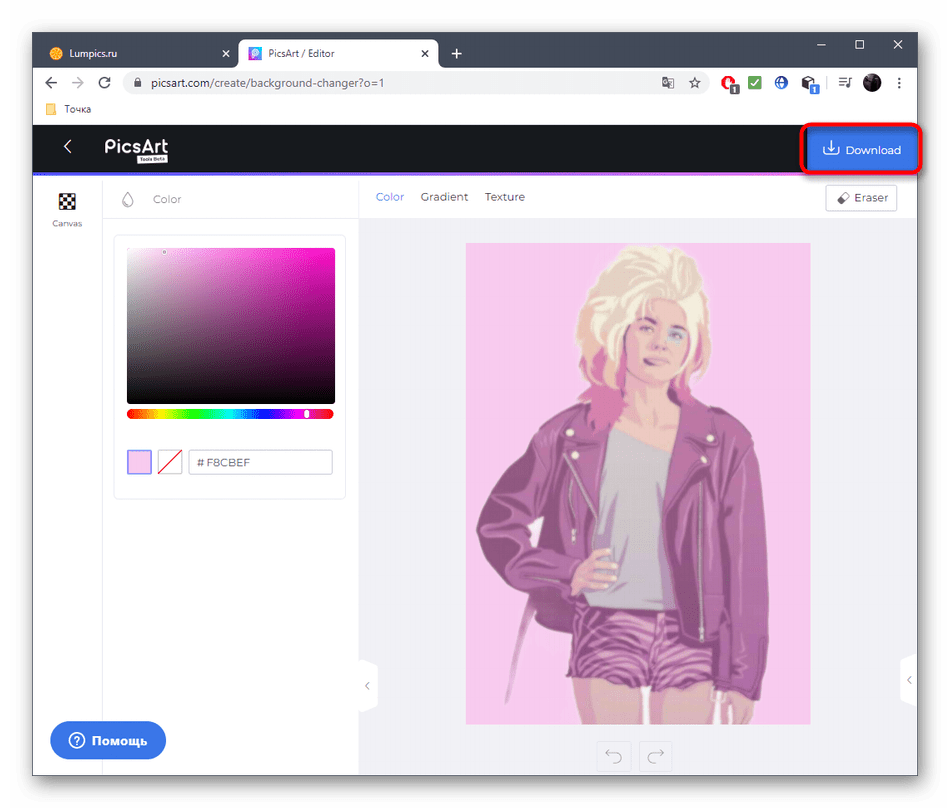Switch to the Texture tab
The image size is (950, 808).
505,197
